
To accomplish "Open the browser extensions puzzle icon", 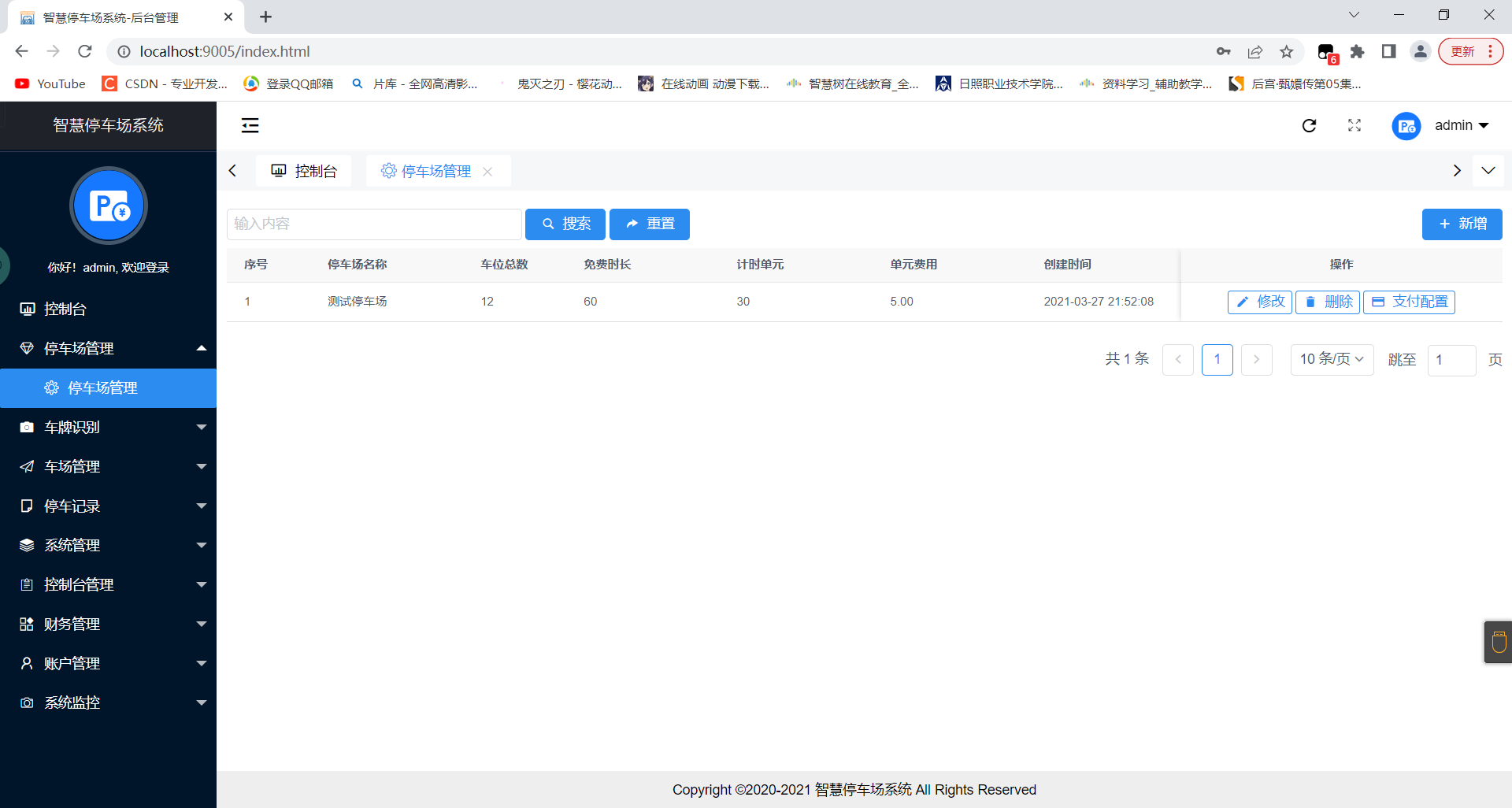I will (x=1357, y=52).
